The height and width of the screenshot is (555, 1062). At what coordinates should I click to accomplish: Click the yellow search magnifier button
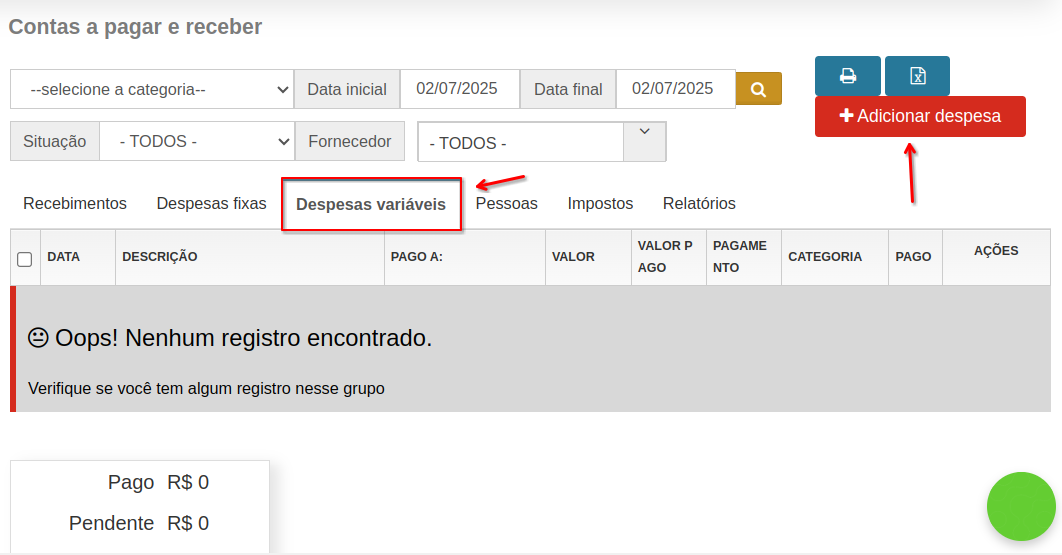pos(759,89)
